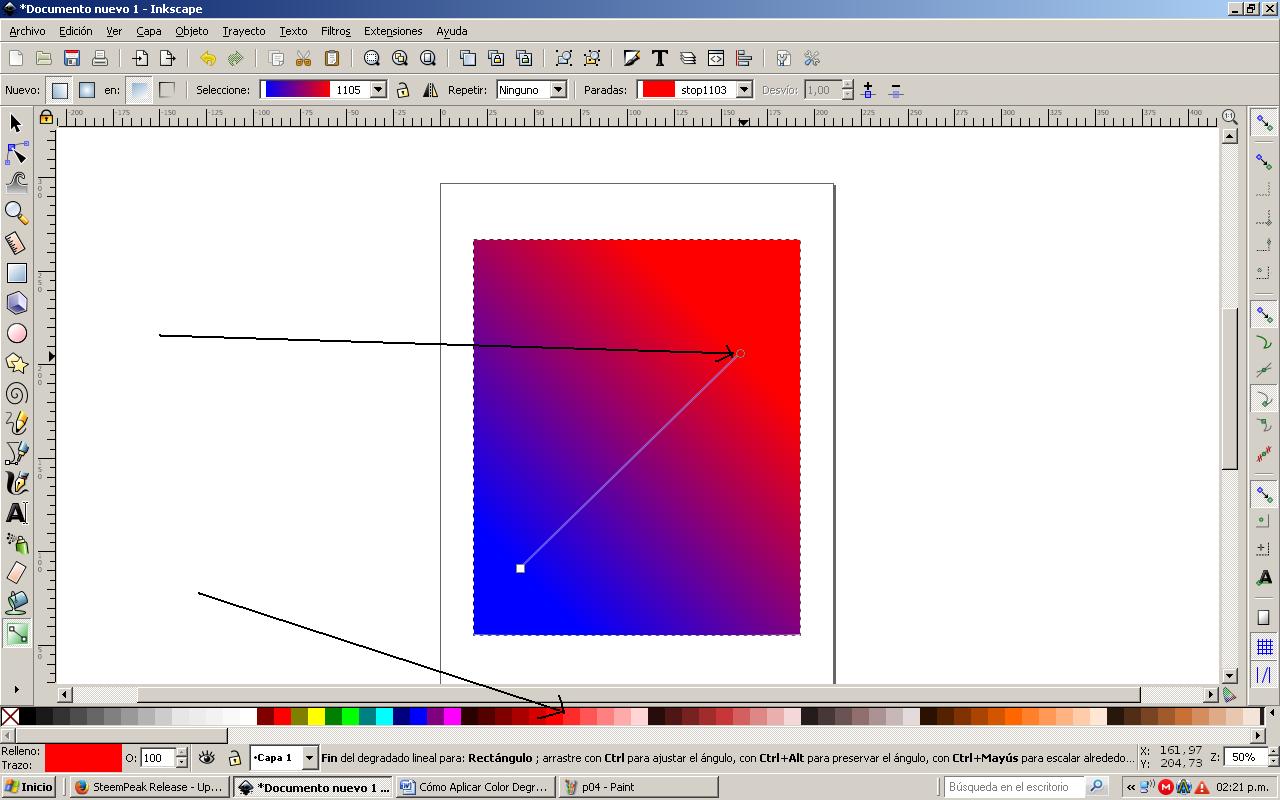Open Capa menu

pyautogui.click(x=149, y=31)
